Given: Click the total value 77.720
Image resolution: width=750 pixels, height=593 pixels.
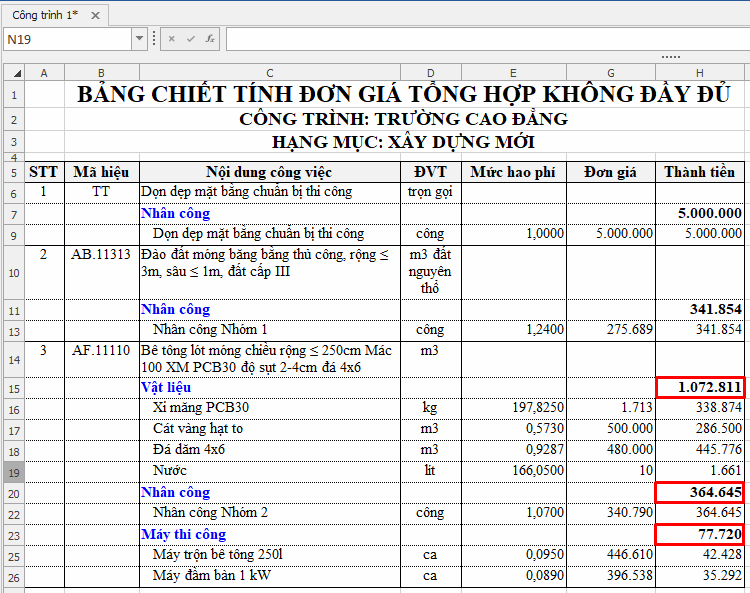Looking at the screenshot, I should [x=700, y=535].
